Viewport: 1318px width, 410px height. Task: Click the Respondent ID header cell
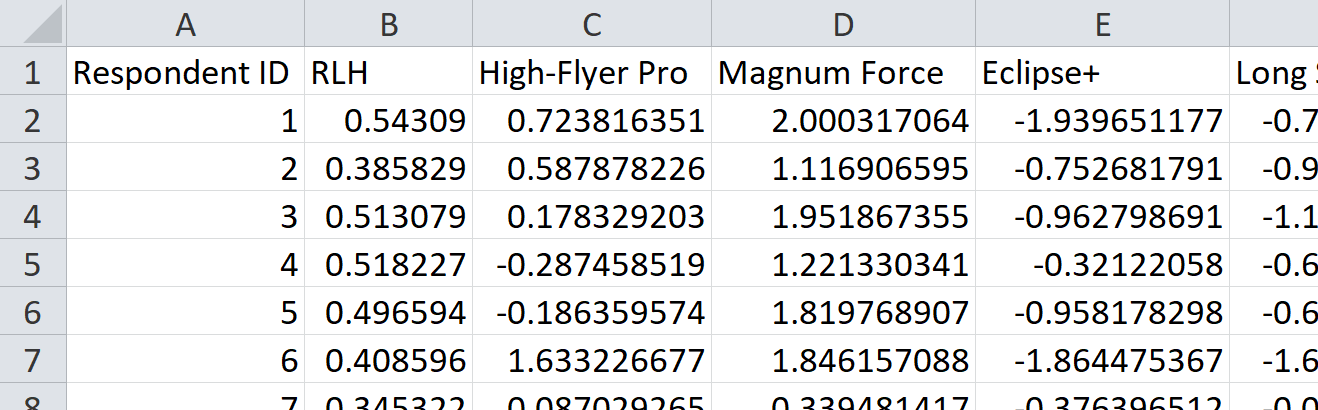pos(185,73)
